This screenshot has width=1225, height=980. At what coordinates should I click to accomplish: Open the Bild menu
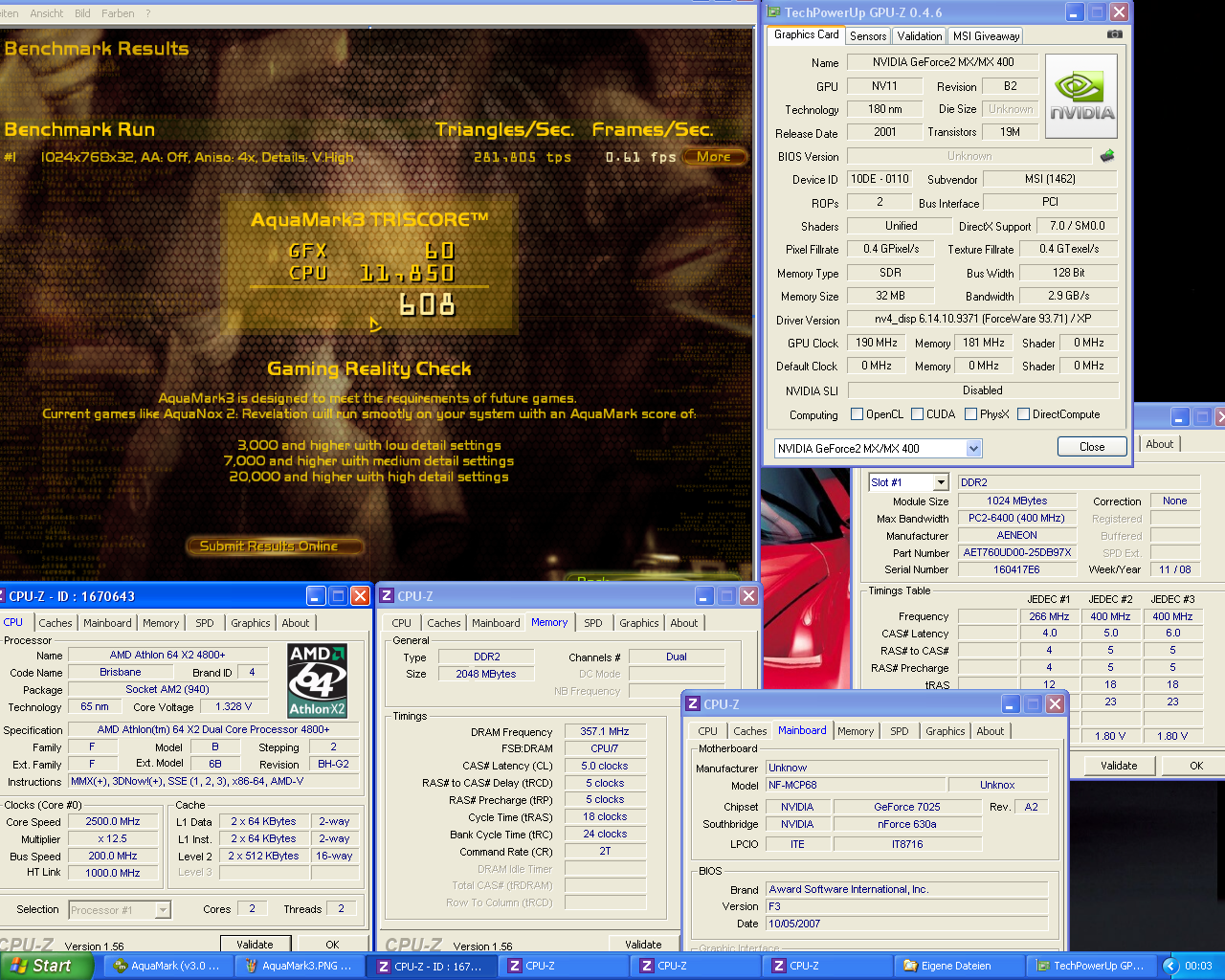82,13
